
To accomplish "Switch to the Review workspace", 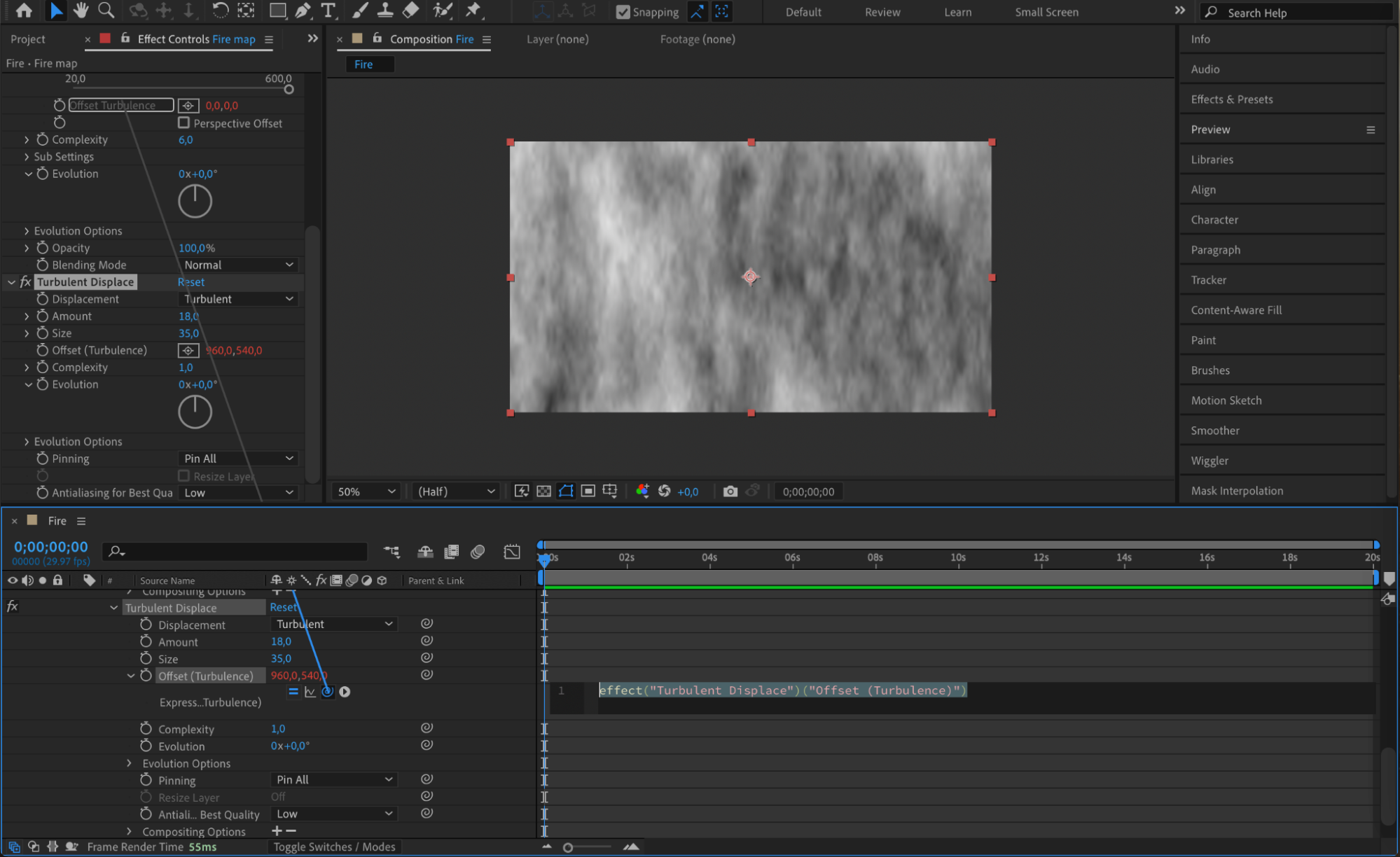I will coord(882,12).
